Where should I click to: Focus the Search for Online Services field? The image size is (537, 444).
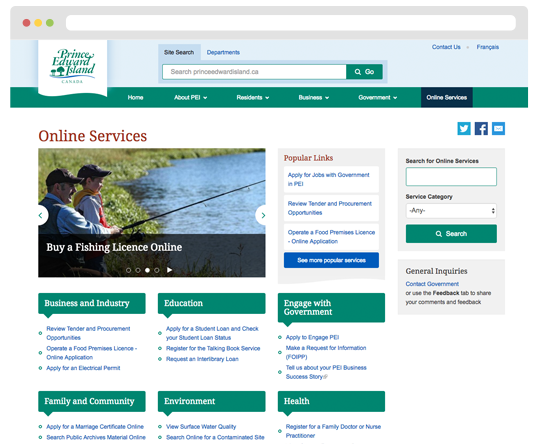pos(451,177)
